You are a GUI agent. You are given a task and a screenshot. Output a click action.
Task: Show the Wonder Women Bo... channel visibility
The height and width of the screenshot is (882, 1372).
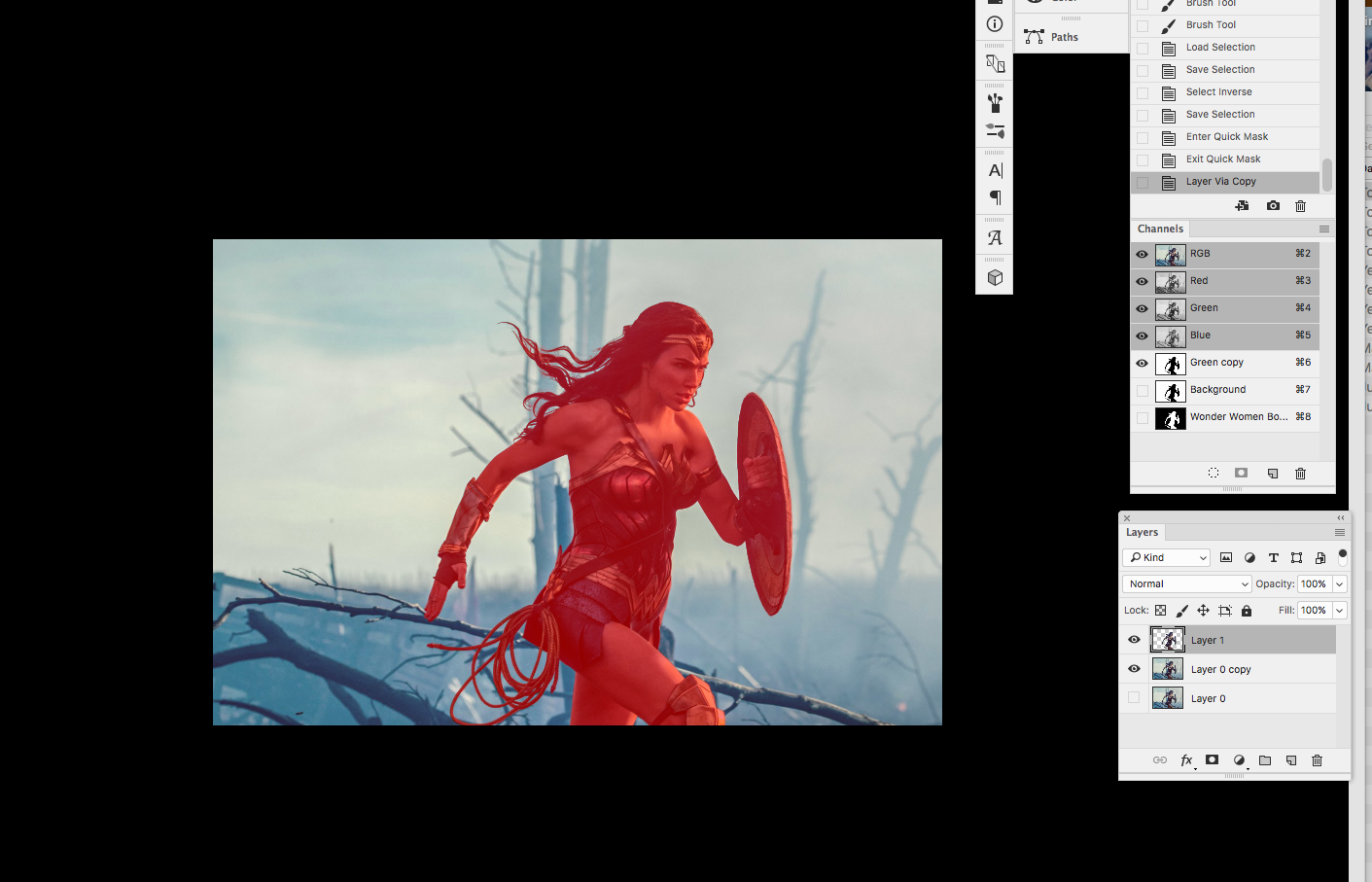coord(1143,418)
